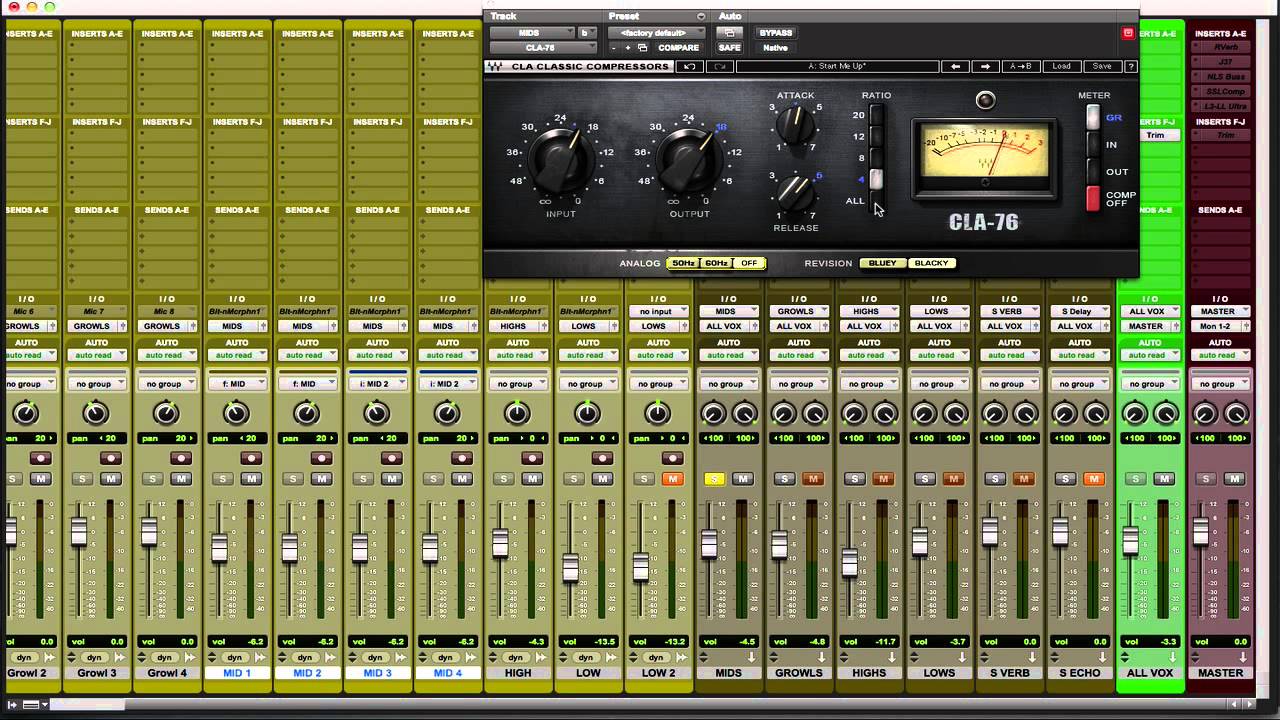Open the insert position b dropdown

[x=587, y=33]
